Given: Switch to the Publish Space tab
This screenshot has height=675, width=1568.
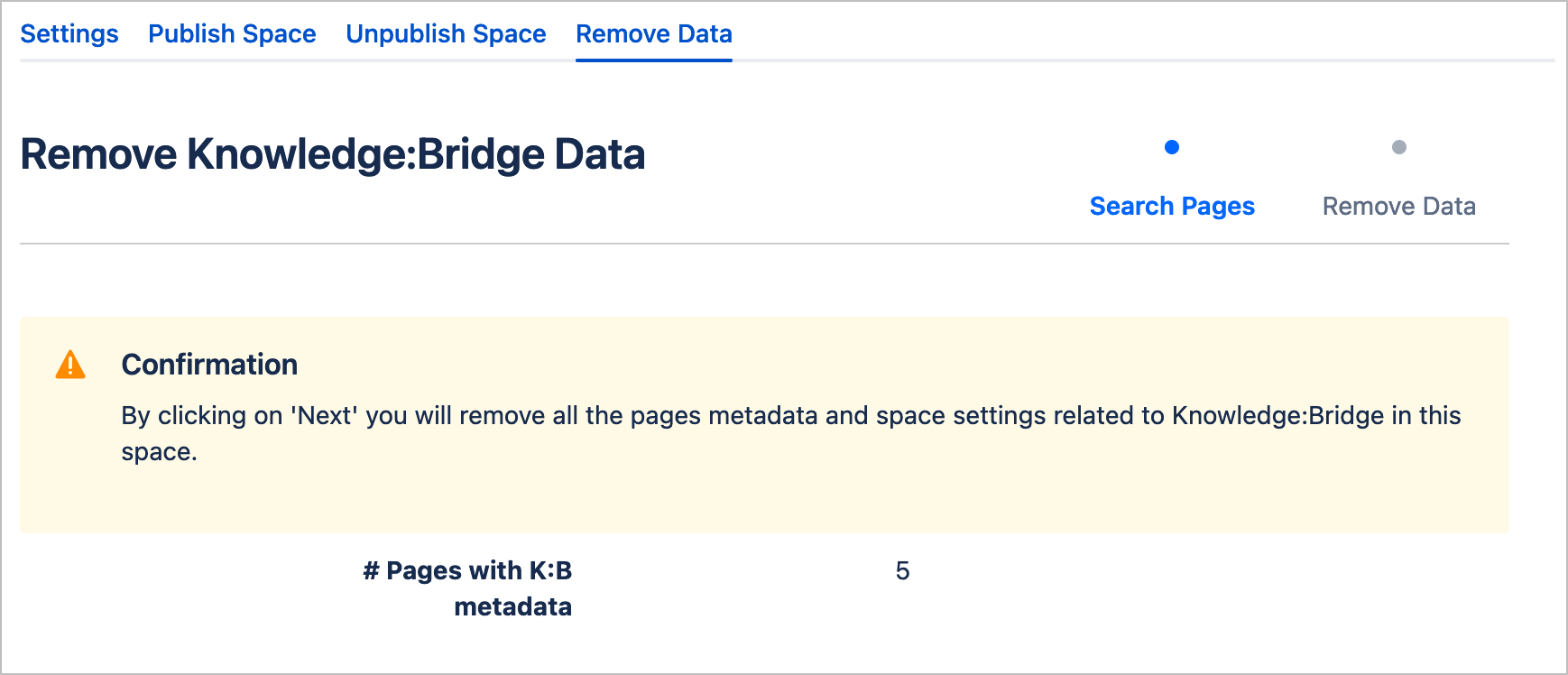Looking at the screenshot, I should [x=232, y=34].
